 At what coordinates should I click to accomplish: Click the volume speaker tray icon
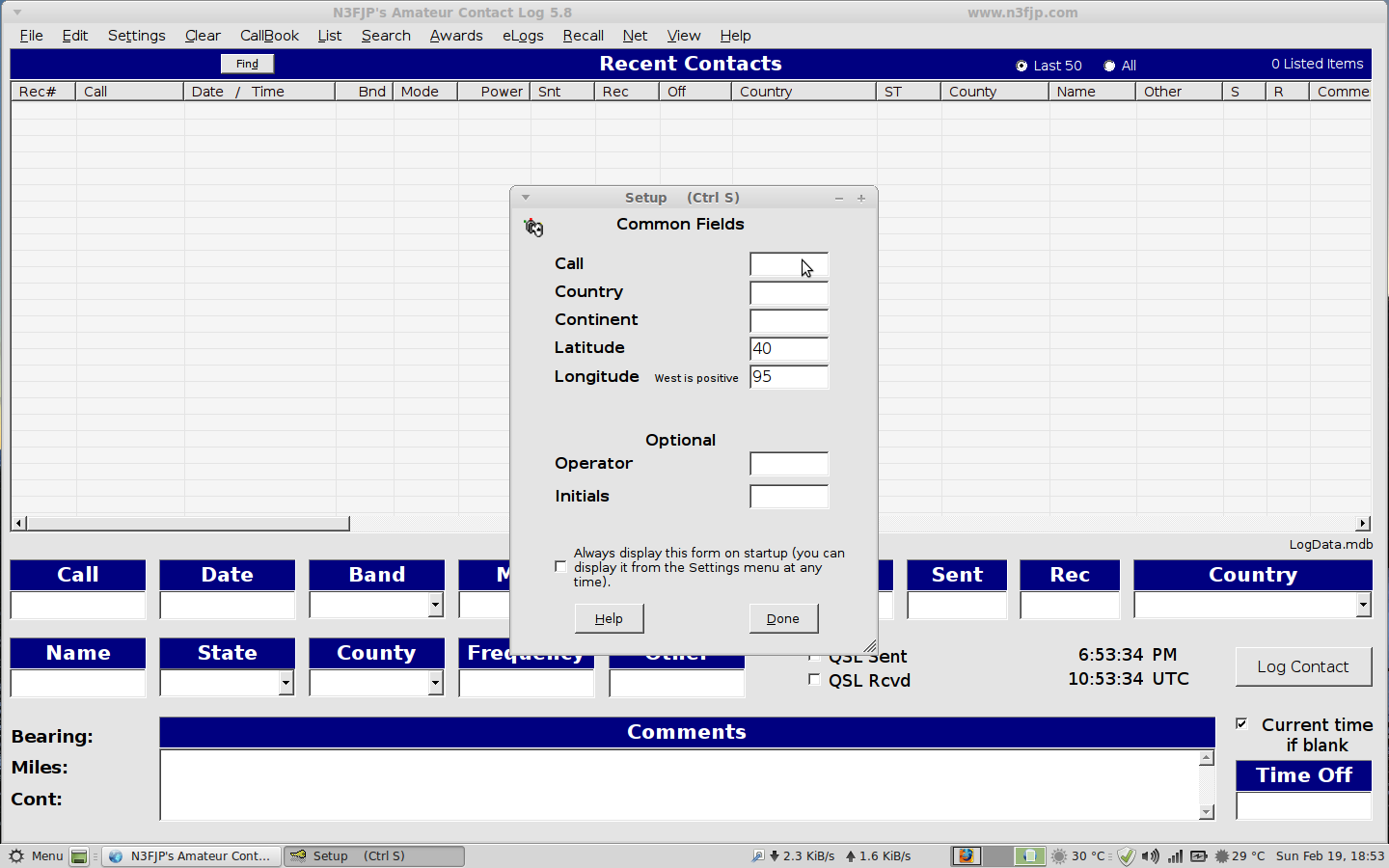click(x=1151, y=855)
